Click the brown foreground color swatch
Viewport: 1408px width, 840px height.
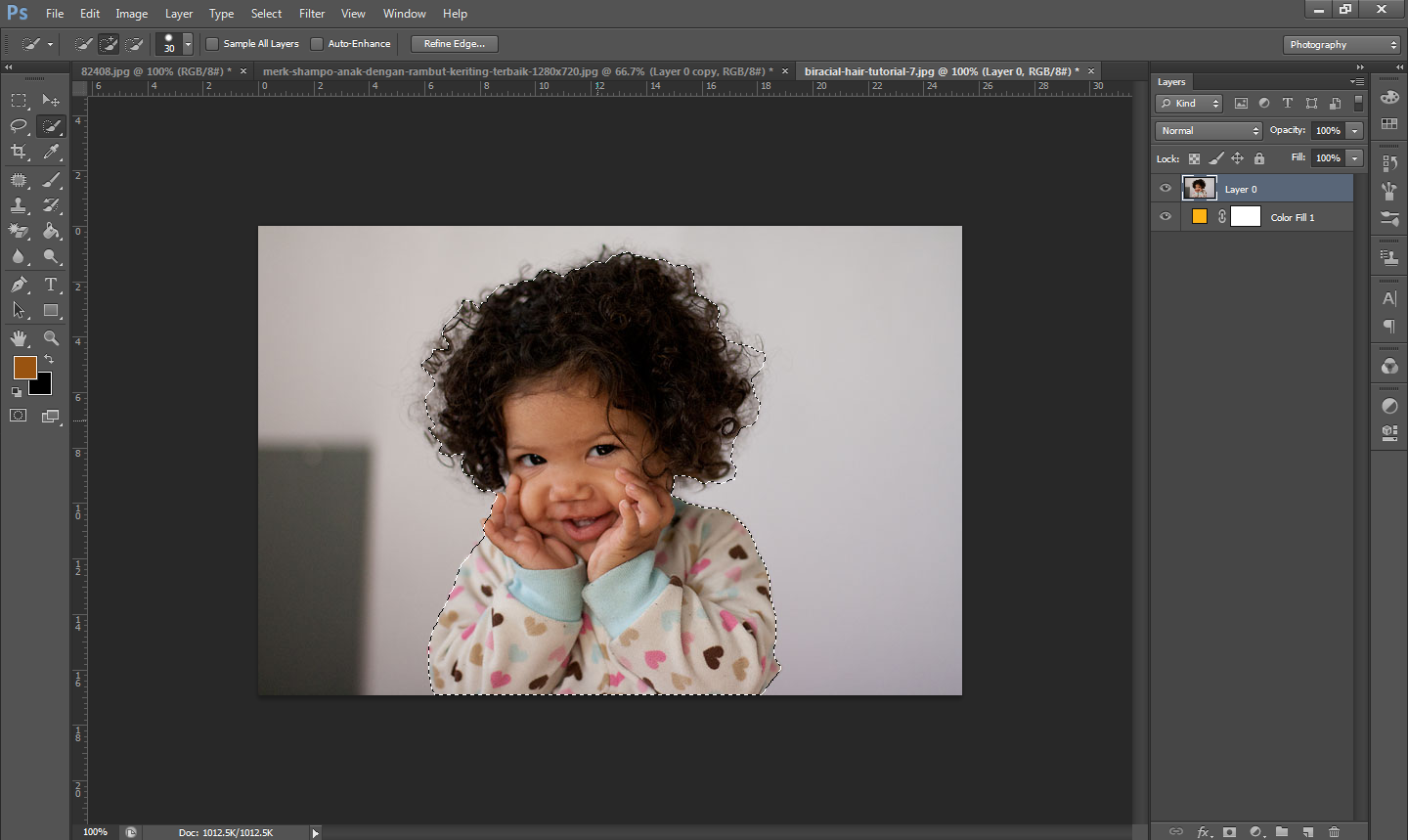click(x=25, y=368)
